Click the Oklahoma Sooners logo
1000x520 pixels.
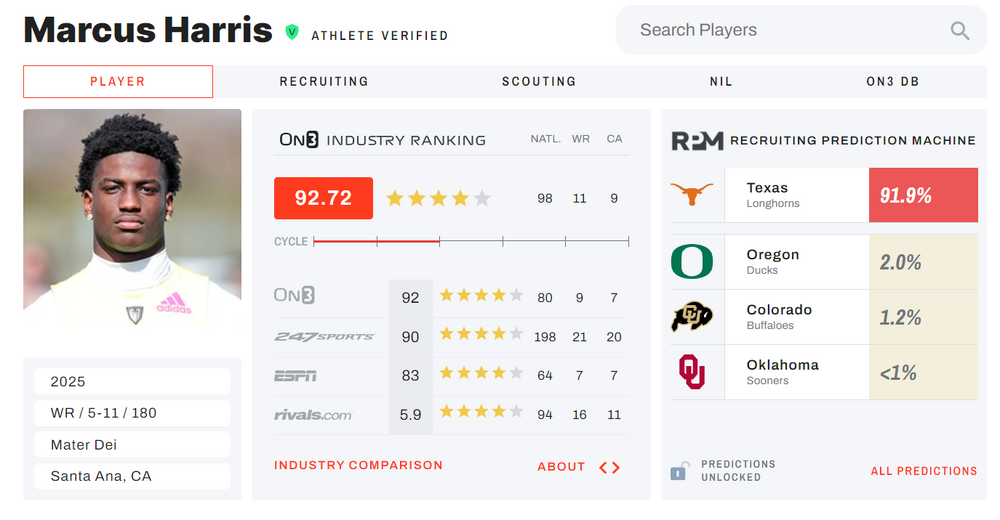692,372
